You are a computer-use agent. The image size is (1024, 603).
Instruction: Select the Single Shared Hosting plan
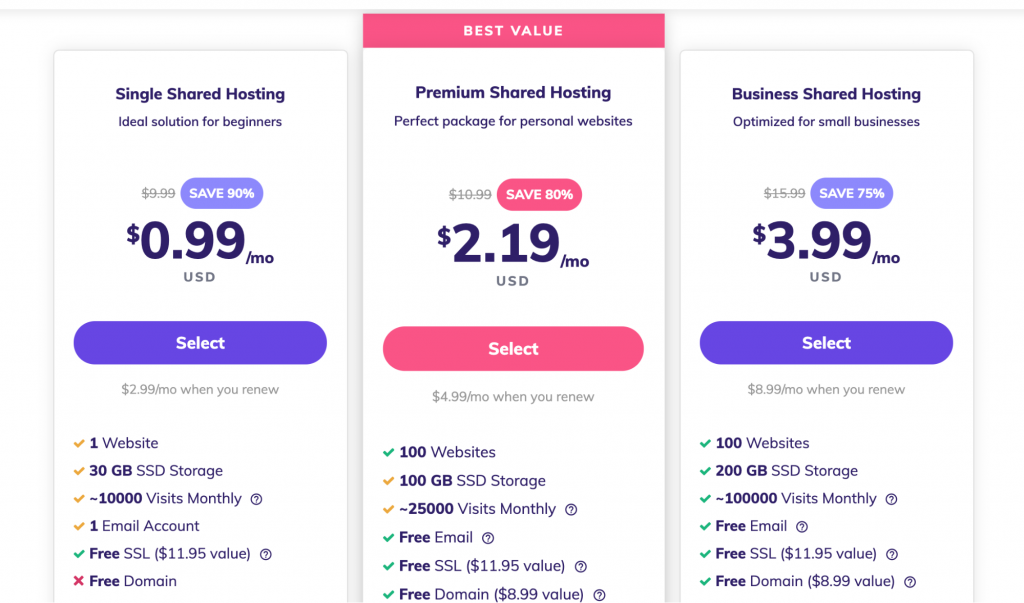click(200, 343)
